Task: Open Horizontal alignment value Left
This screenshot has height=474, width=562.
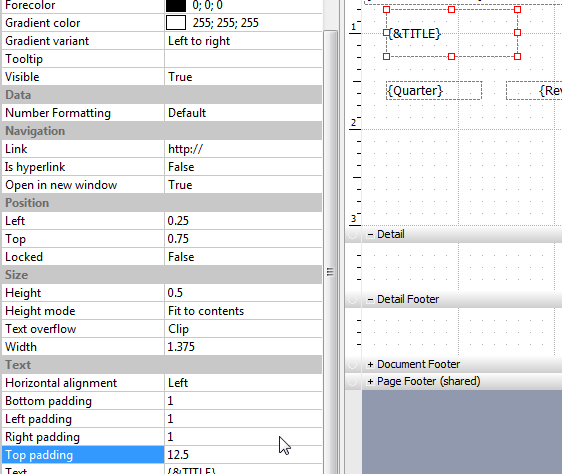Action: click(243, 383)
